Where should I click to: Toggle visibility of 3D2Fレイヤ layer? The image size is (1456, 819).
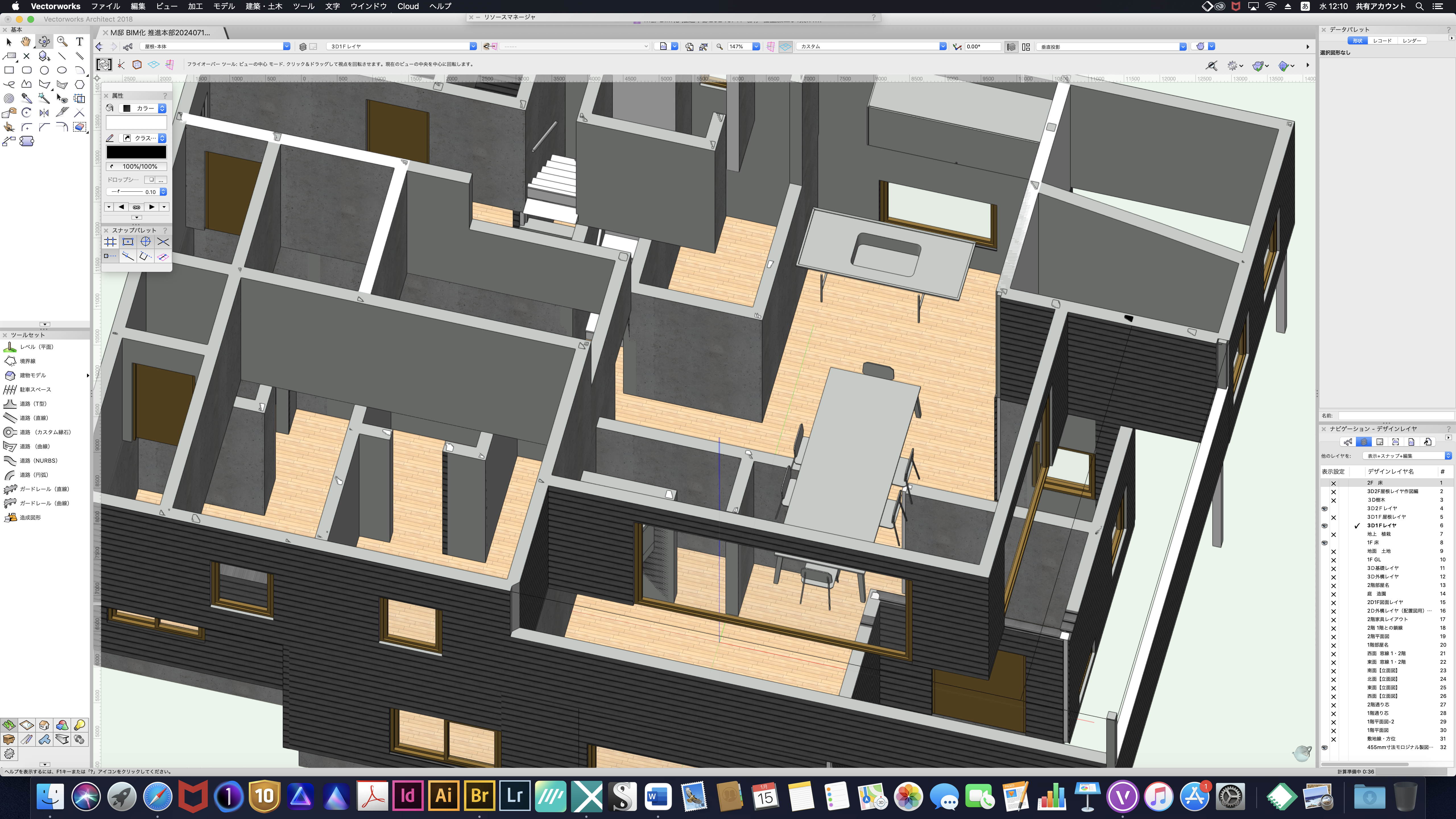[x=1324, y=508]
